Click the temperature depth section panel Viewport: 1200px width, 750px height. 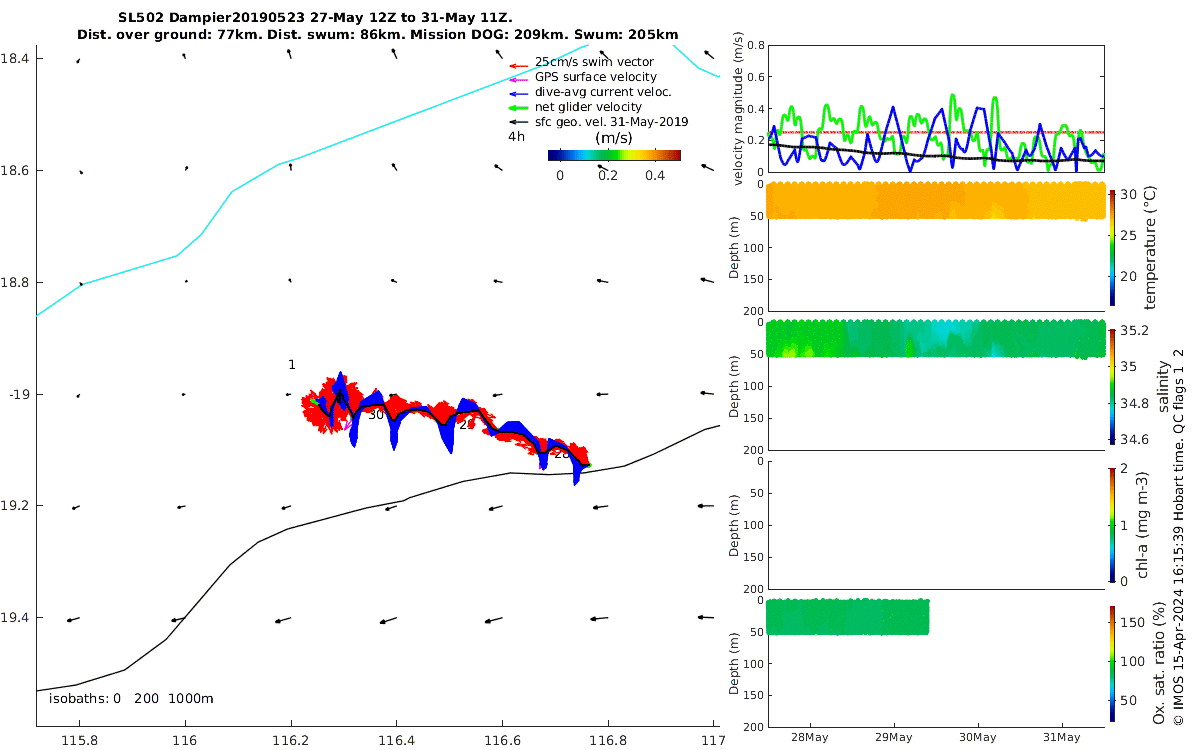point(935,245)
